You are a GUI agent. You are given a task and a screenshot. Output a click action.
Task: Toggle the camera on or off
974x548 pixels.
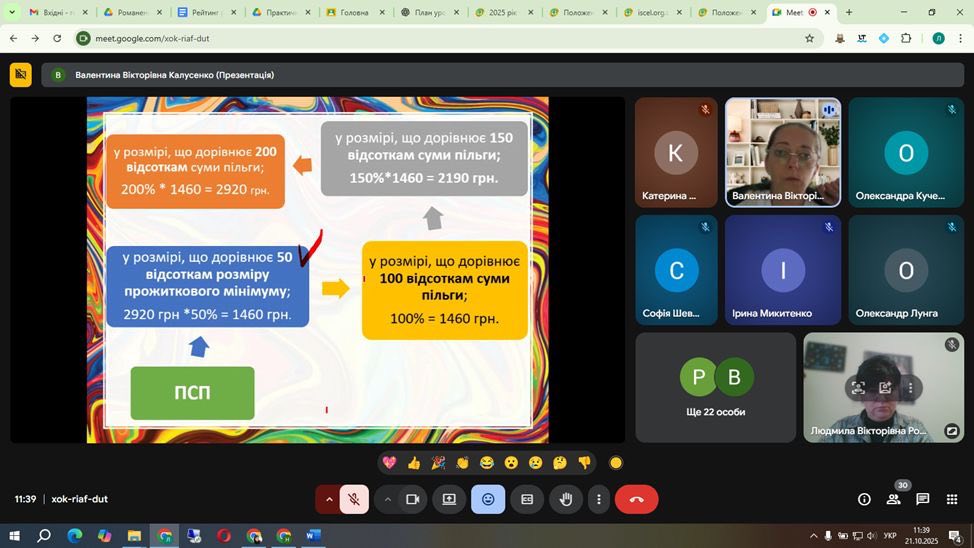point(412,499)
